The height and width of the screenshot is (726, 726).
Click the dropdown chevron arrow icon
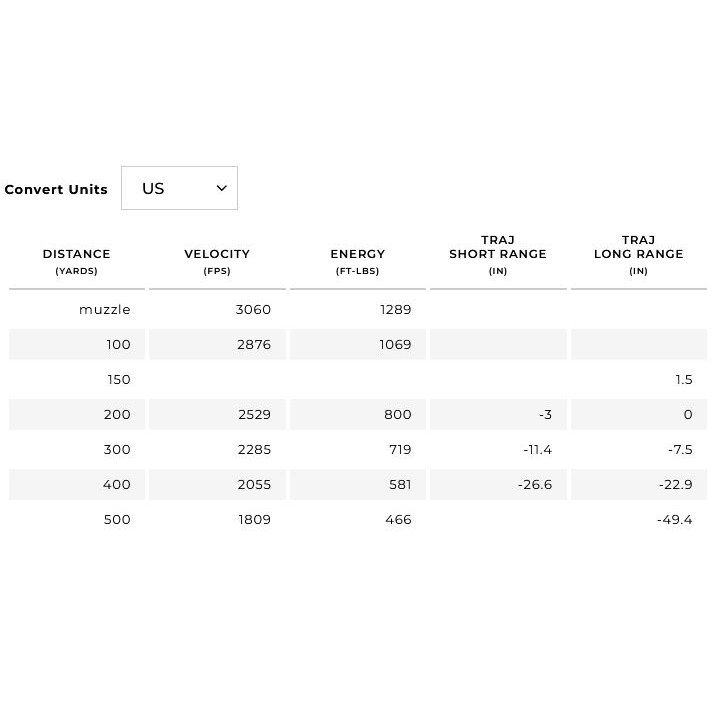coord(222,188)
